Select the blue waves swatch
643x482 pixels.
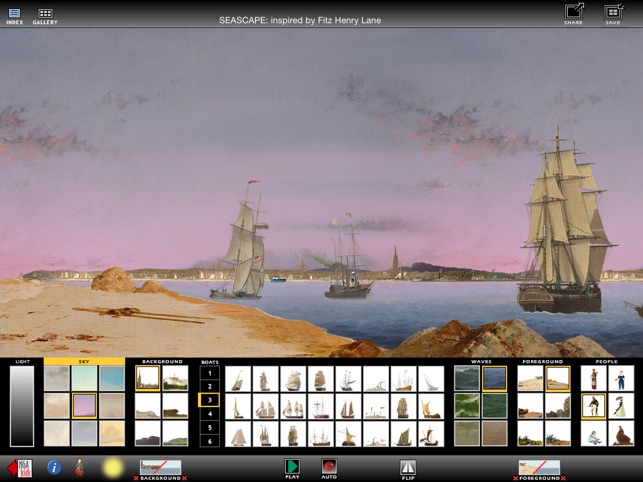coord(495,378)
